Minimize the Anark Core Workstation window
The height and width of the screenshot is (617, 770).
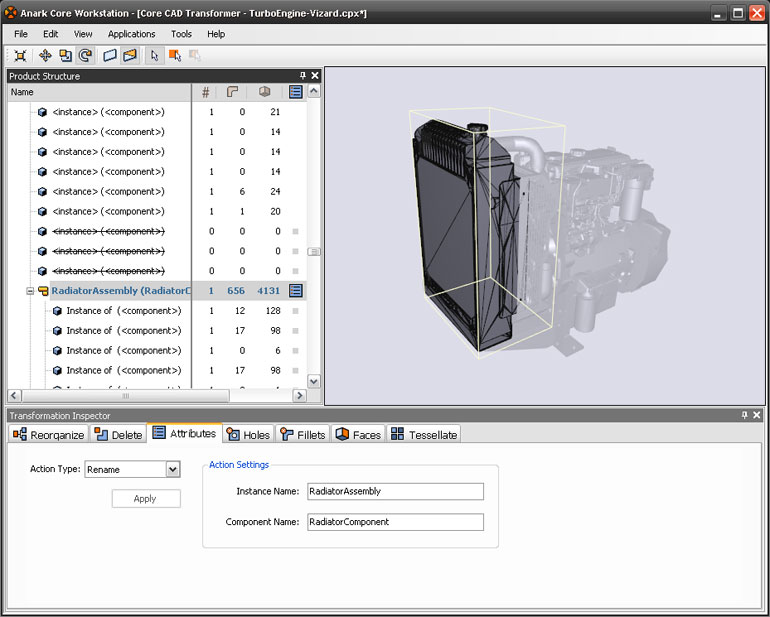[x=718, y=13]
